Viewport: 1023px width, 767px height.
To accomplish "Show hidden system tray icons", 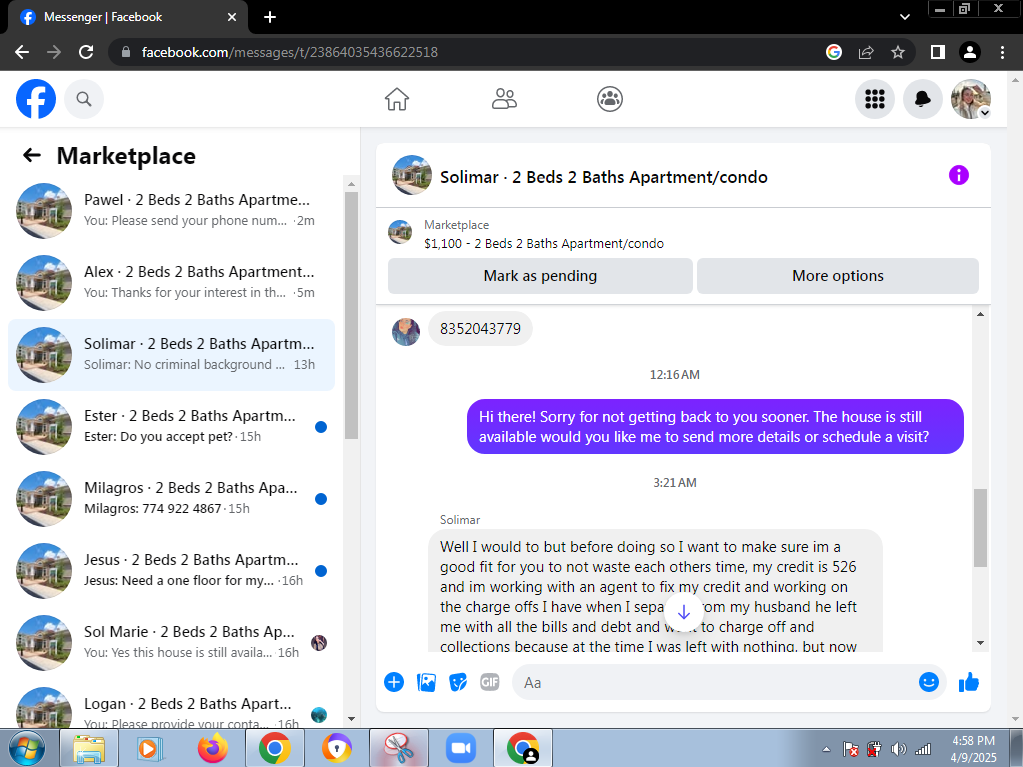I will [x=826, y=749].
